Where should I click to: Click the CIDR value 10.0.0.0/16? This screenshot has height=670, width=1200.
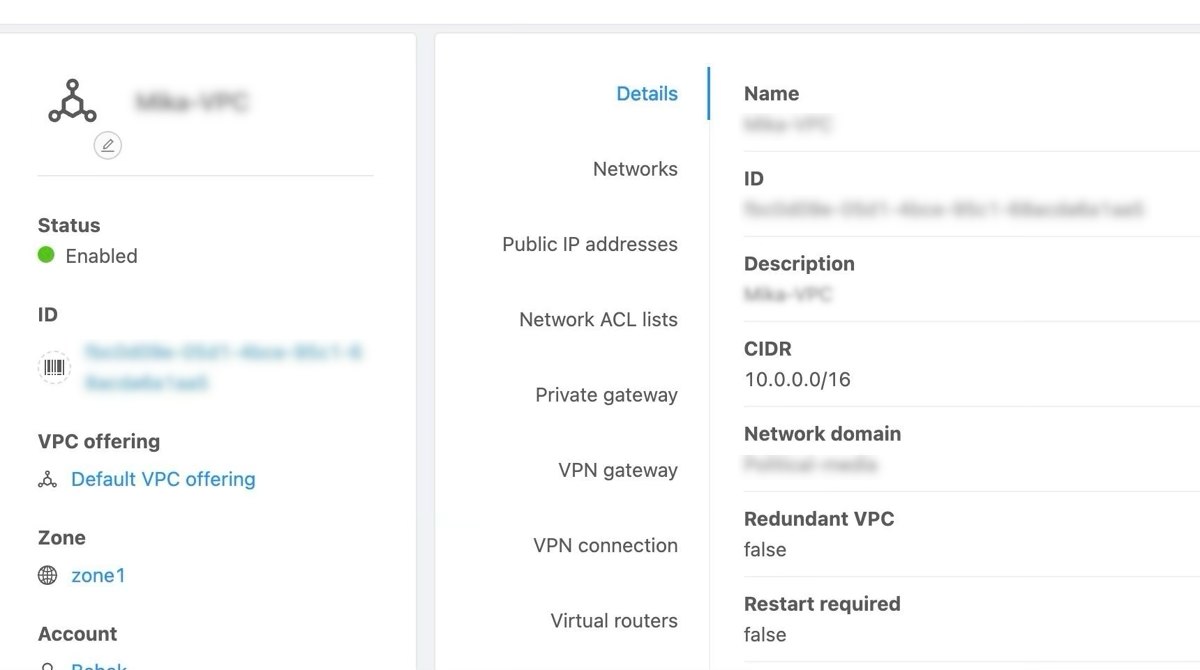pyautogui.click(x=797, y=379)
